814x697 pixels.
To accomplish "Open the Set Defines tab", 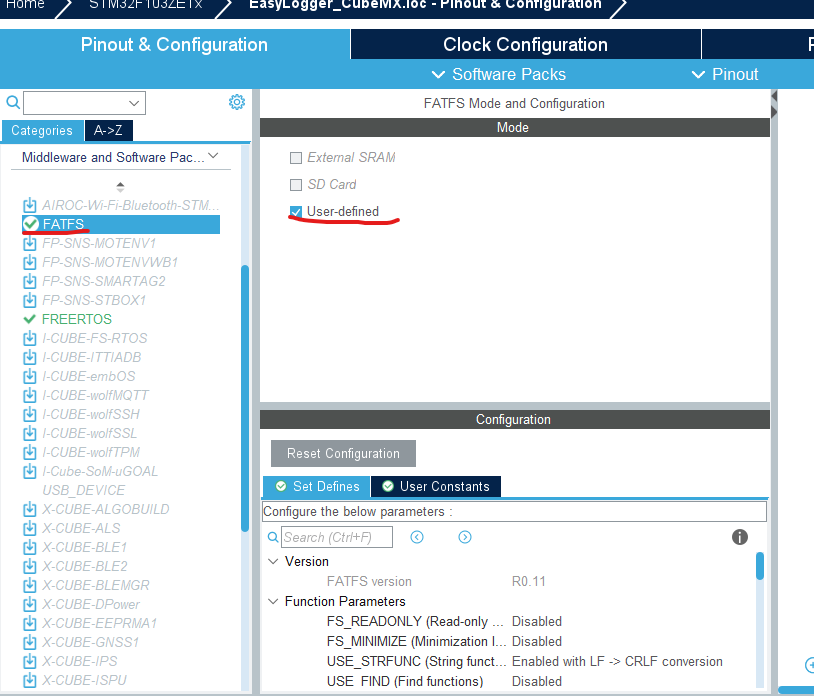I will point(317,486).
